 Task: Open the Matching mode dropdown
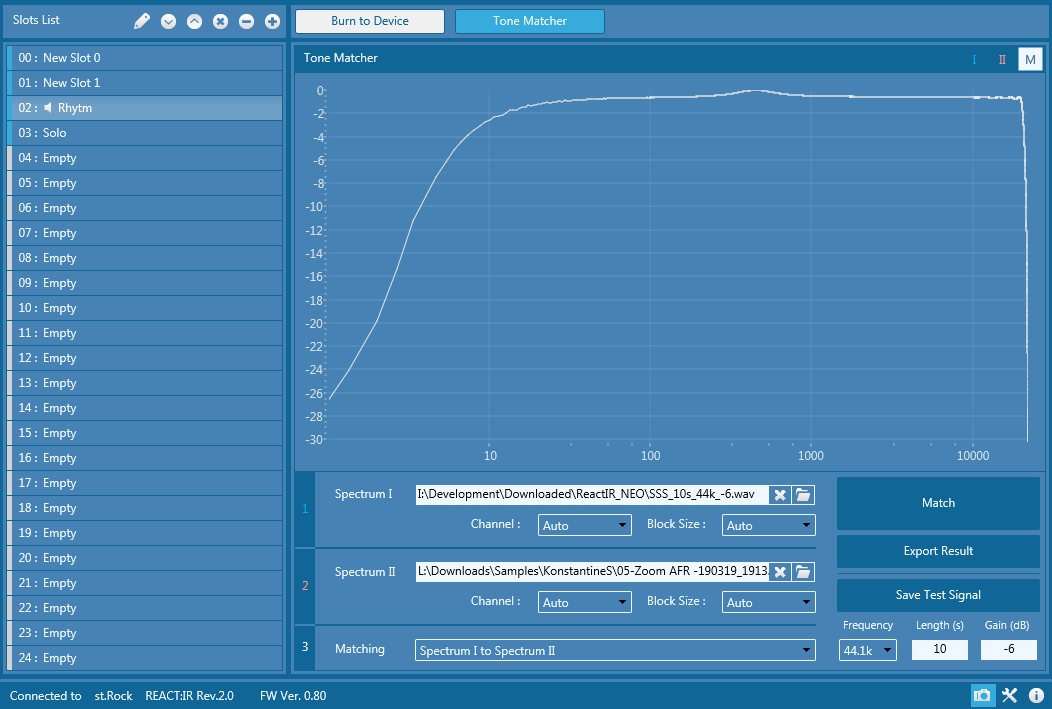[x=615, y=650]
